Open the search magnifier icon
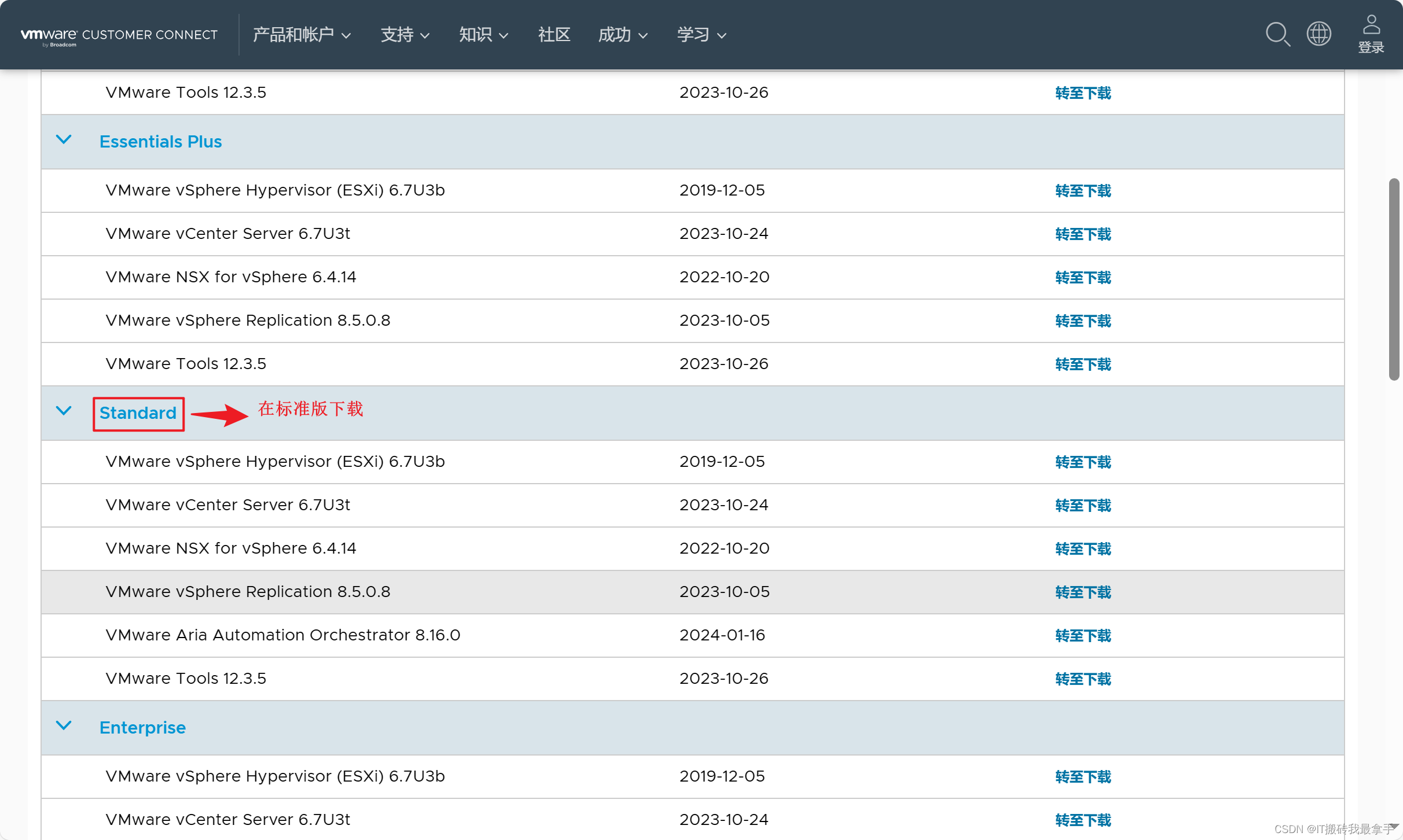Image resolution: width=1403 pixels, height=840 pixels. click(x=1278, y=34)
